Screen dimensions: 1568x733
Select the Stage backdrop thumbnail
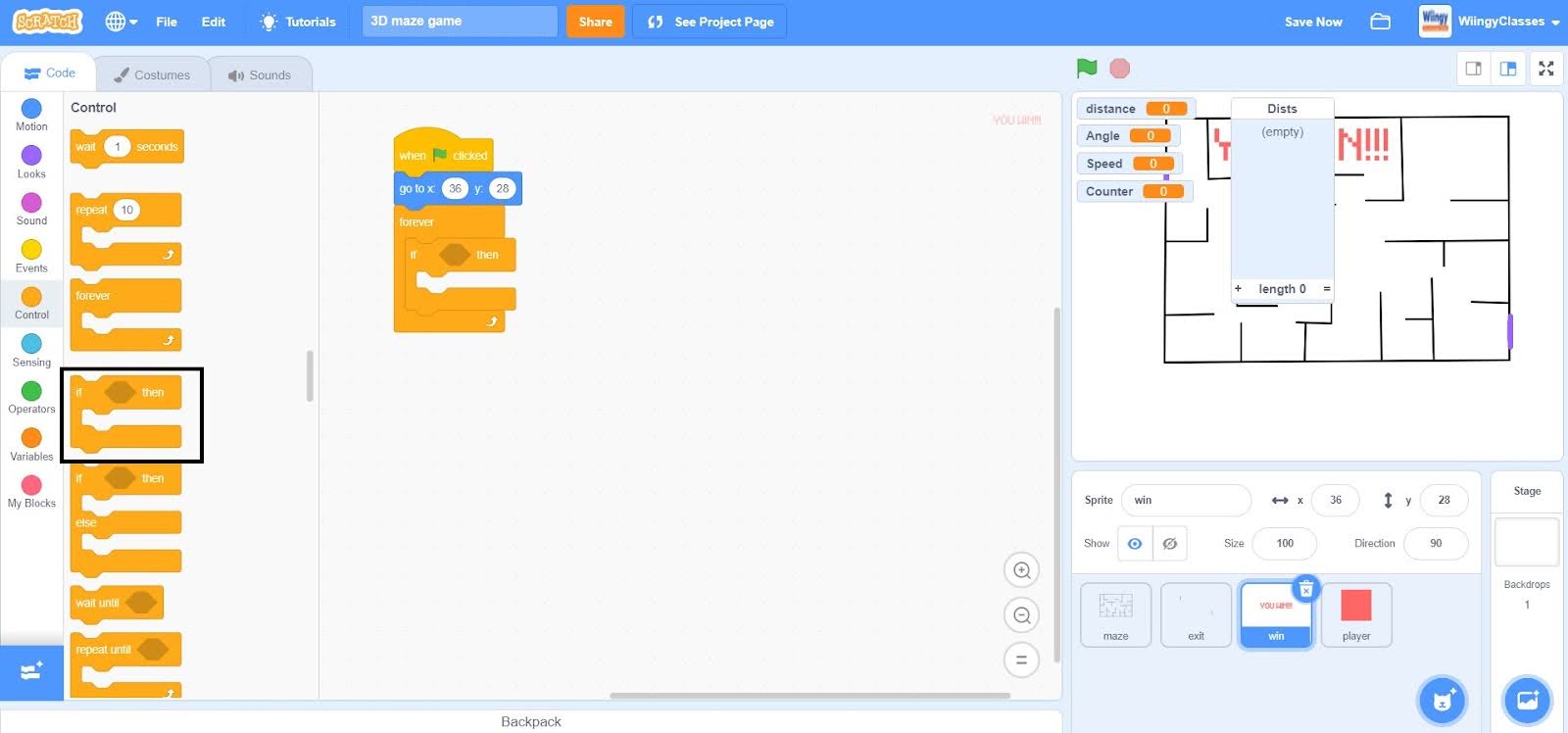point(1527,542)
